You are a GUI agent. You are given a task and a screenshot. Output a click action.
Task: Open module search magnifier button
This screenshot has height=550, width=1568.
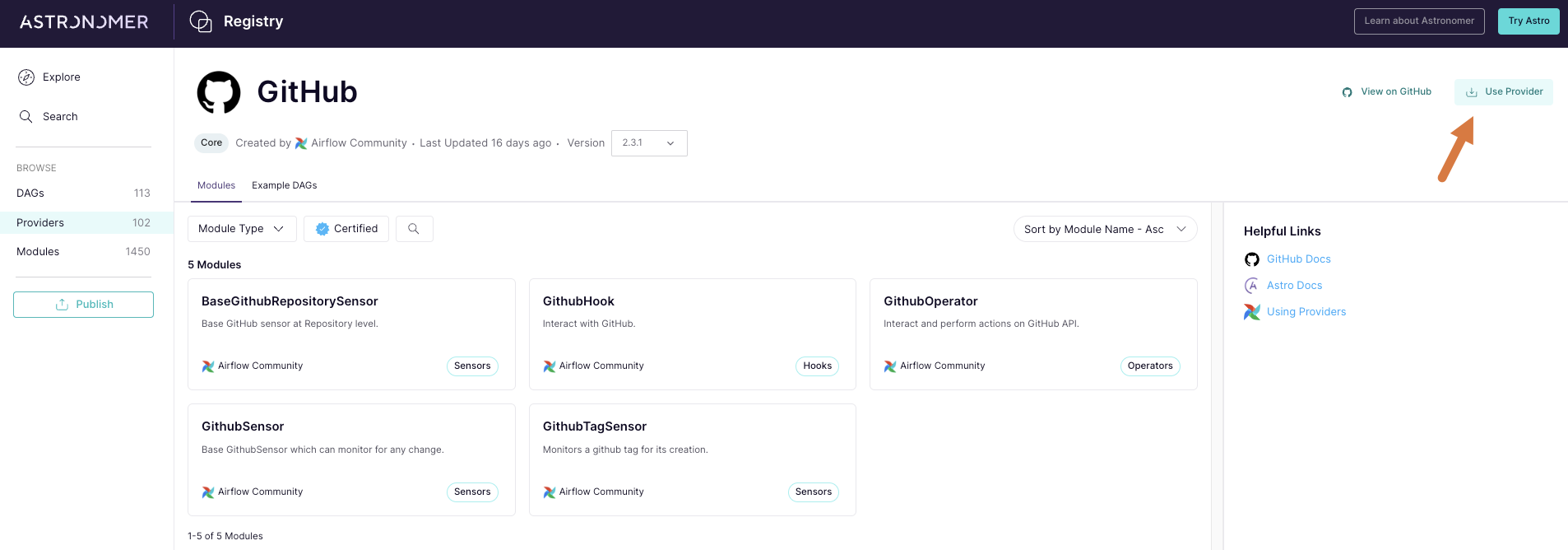click(414, 229)
